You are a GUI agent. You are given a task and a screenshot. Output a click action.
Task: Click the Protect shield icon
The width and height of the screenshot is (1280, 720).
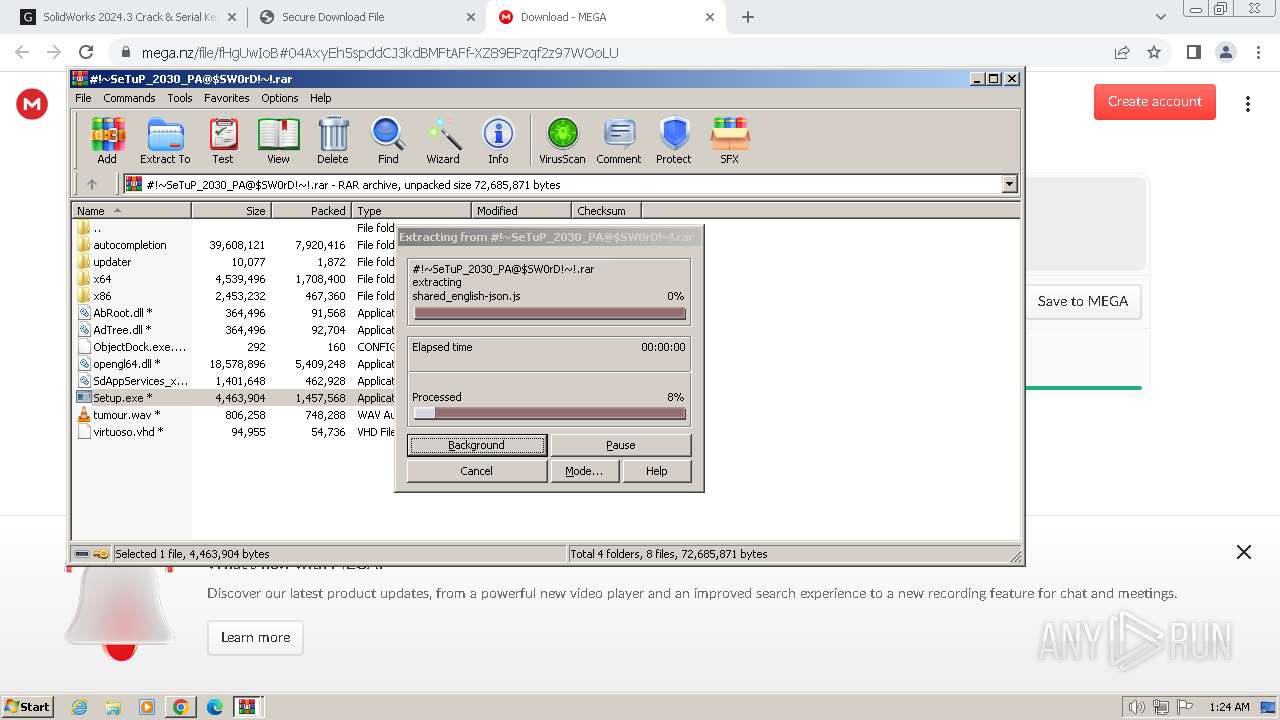pyautogui.click(x=674, y=140)
